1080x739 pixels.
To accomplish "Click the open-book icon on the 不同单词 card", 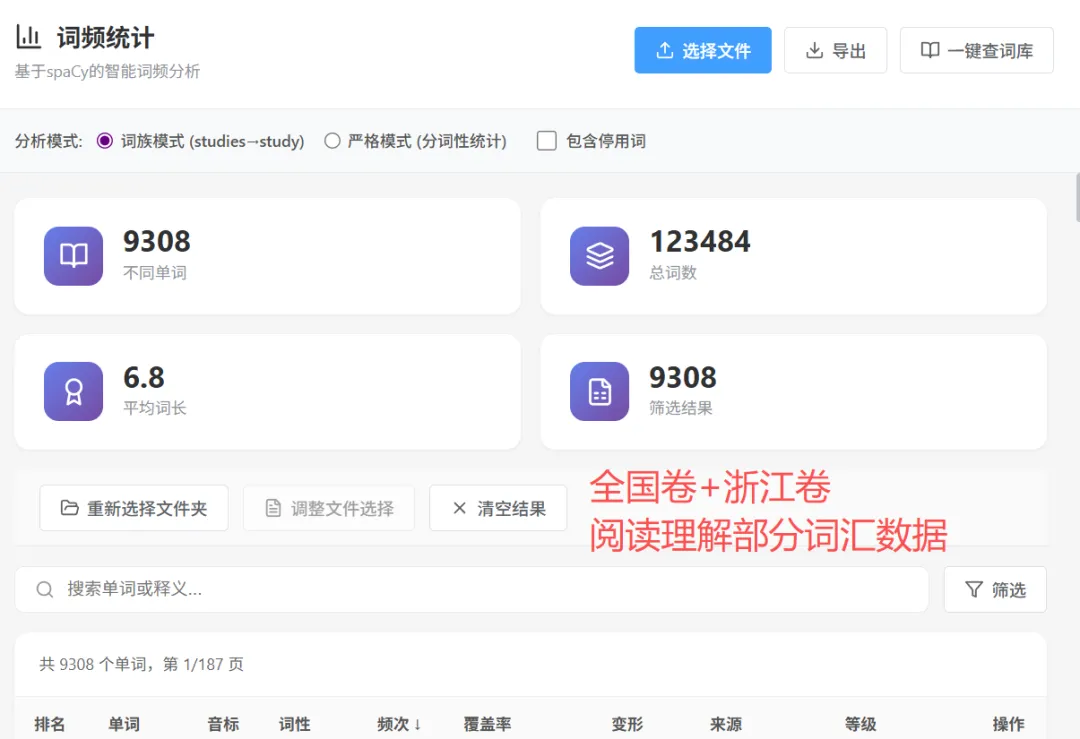I will [x=73, y=256].
